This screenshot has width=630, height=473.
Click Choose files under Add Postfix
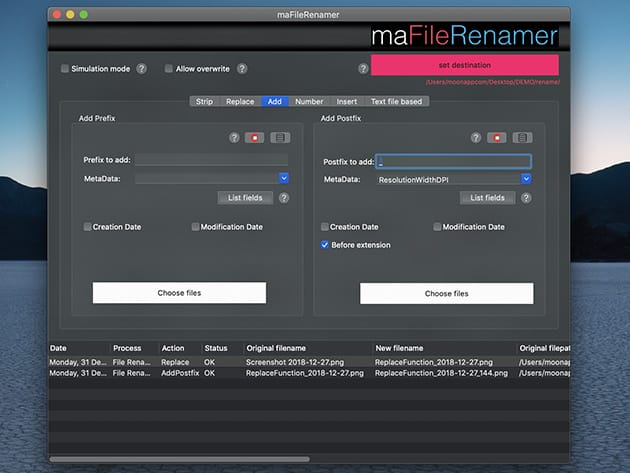pyautogui.click(x=446, y=293)
